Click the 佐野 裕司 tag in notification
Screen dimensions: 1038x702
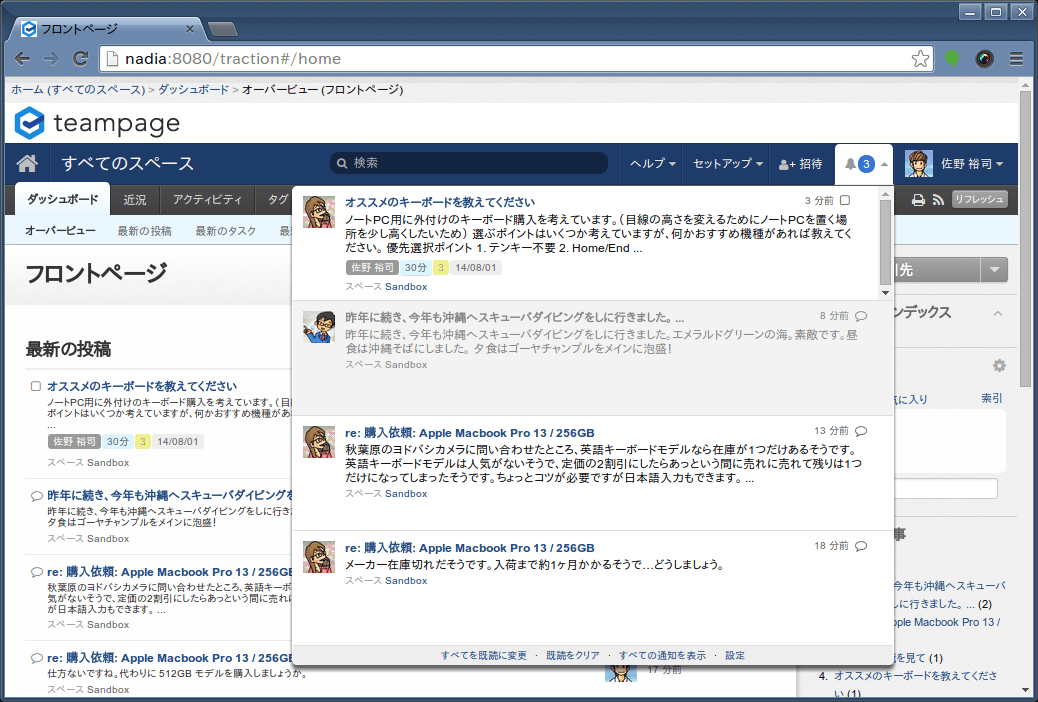pos(372,268)
